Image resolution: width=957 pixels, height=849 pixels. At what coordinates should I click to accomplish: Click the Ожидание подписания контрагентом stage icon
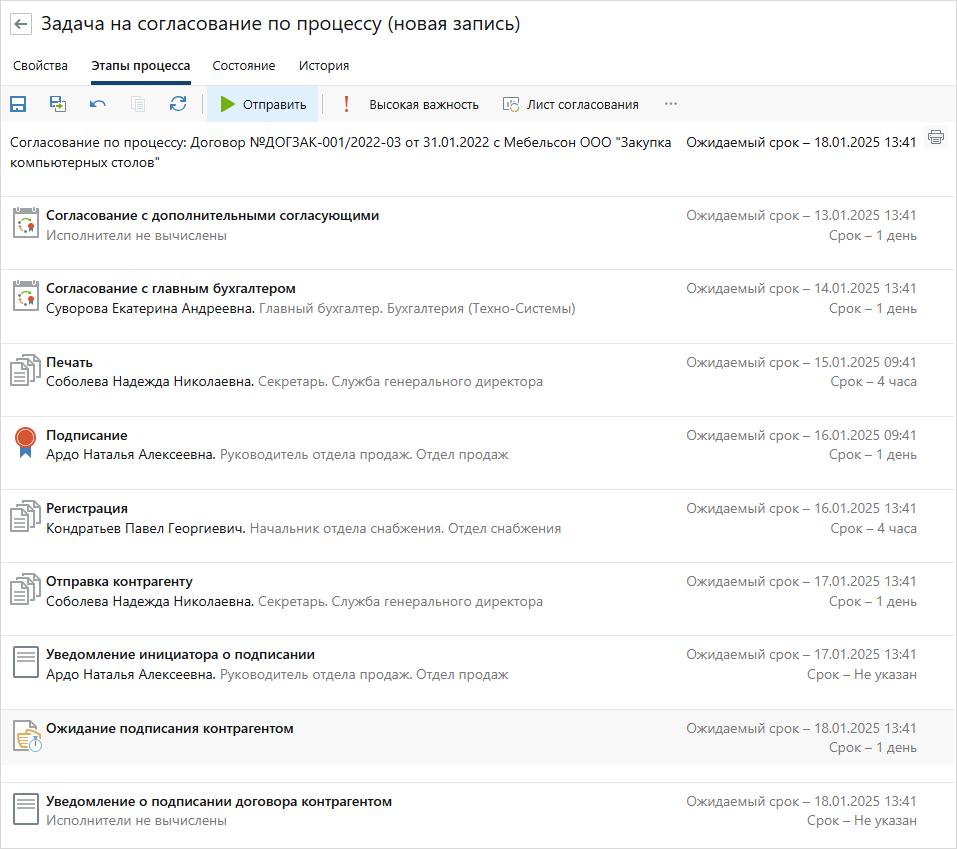(x=25, y=738)
